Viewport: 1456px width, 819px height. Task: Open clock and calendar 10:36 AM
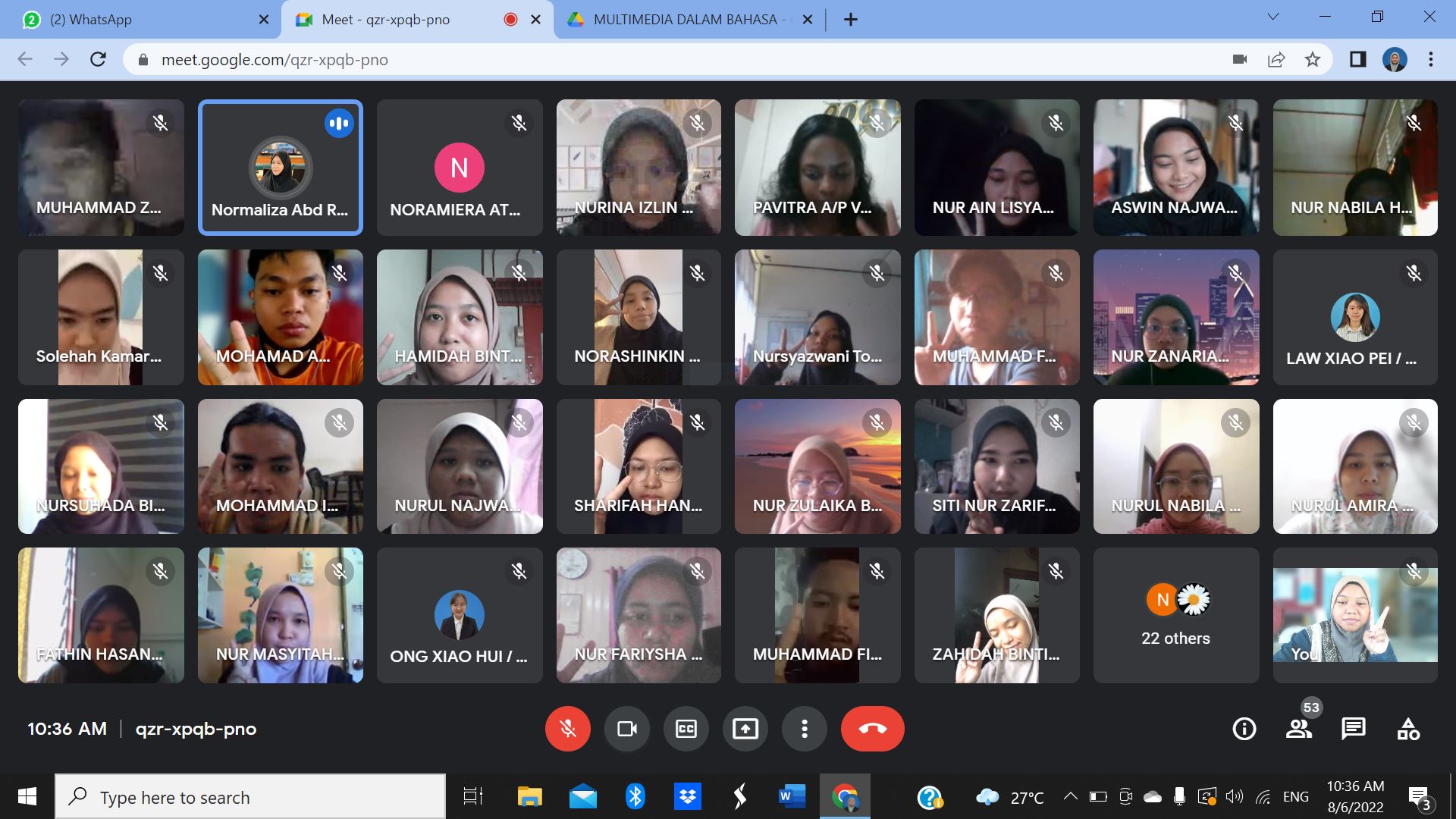click(x=1355, y=796)
